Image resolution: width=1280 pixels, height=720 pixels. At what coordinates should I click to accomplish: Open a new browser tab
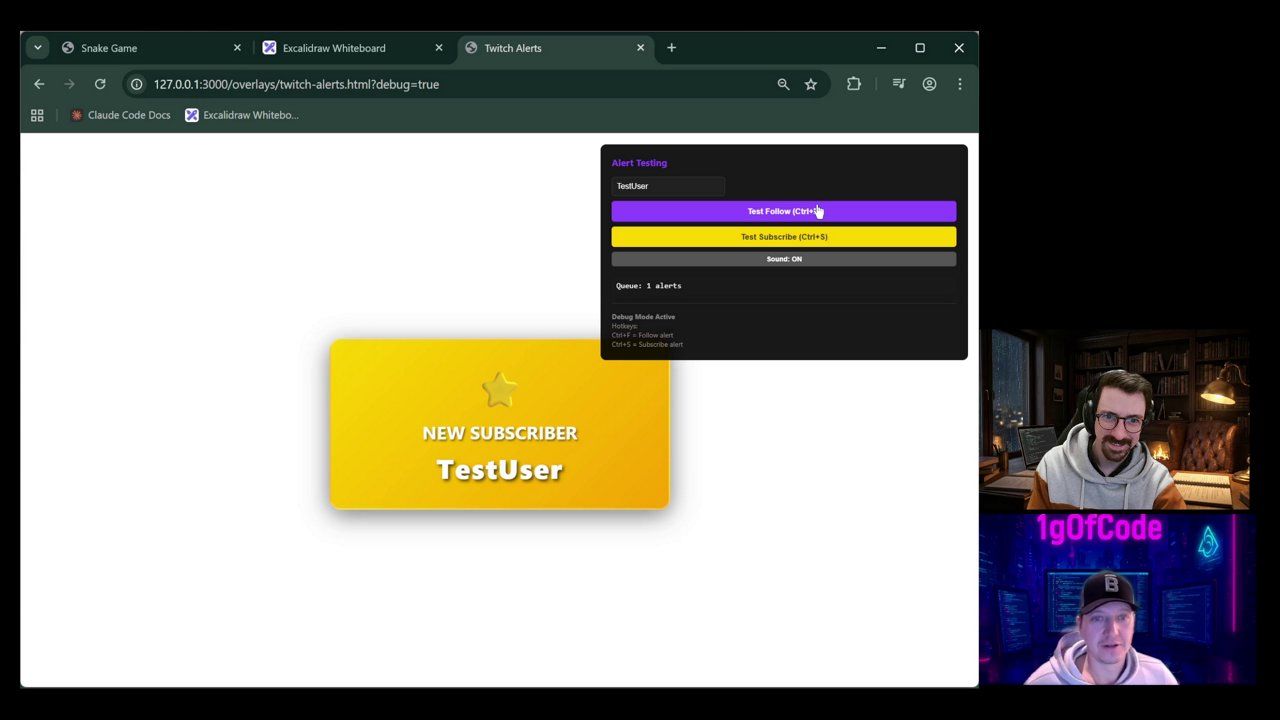[x=671, y=47]
